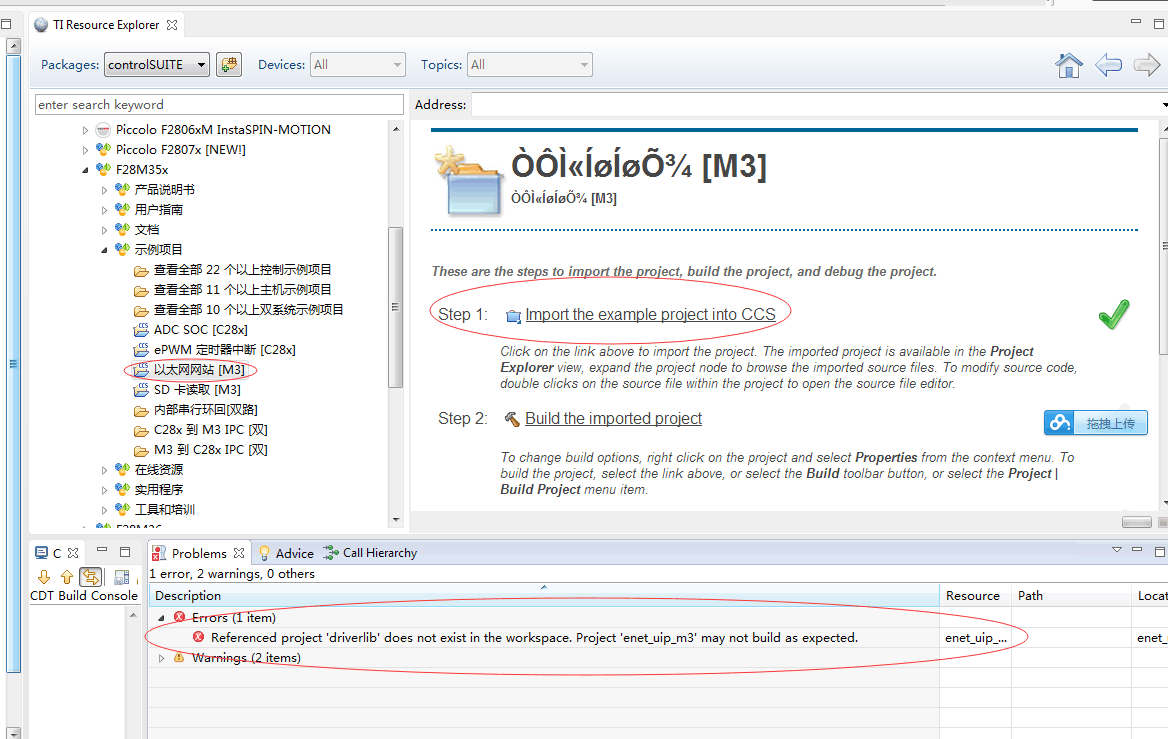Click the green checkmark beside Step 1

(x=1114, y=314)
